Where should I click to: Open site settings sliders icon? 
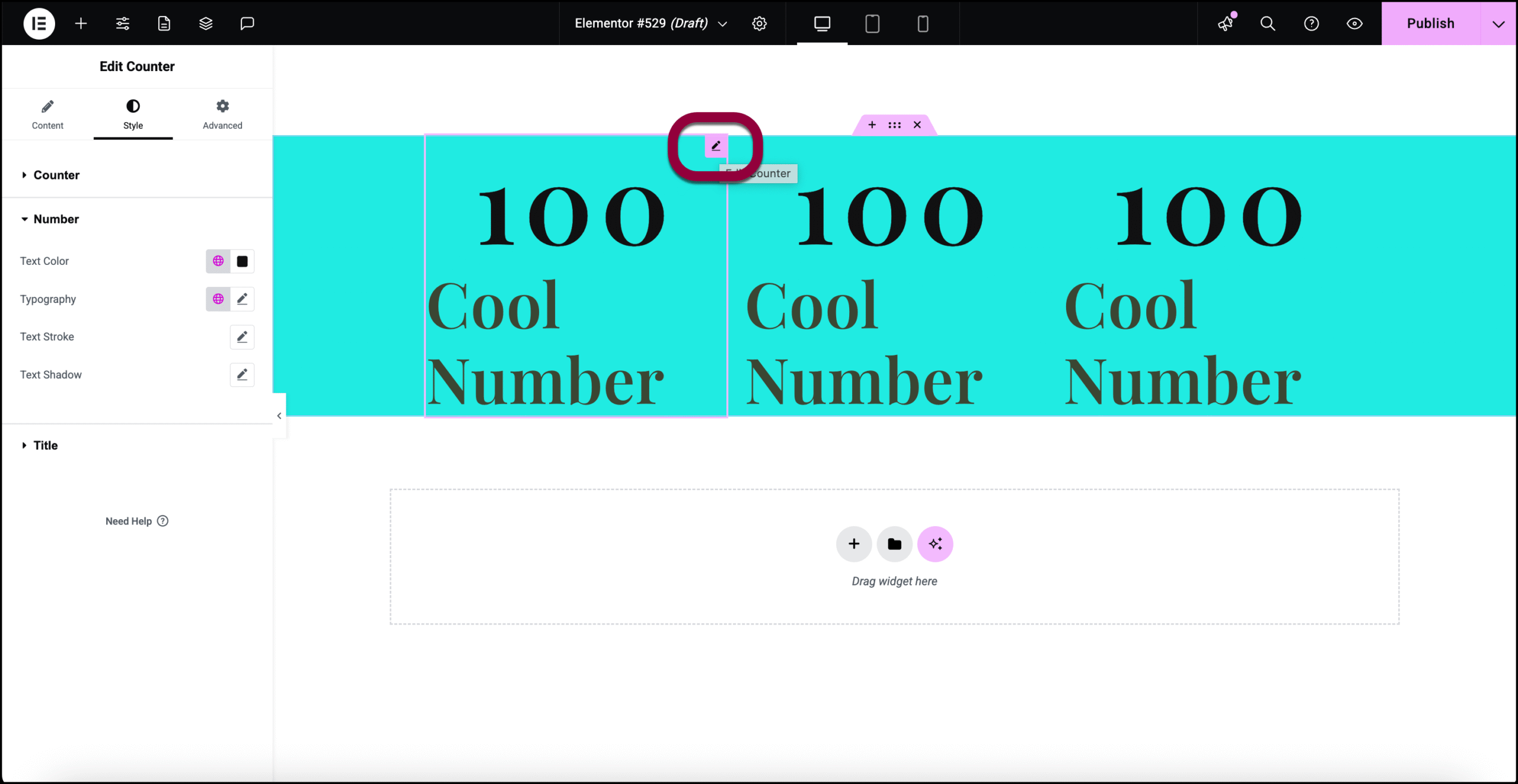pyautogui.click(x=123, y=24)
